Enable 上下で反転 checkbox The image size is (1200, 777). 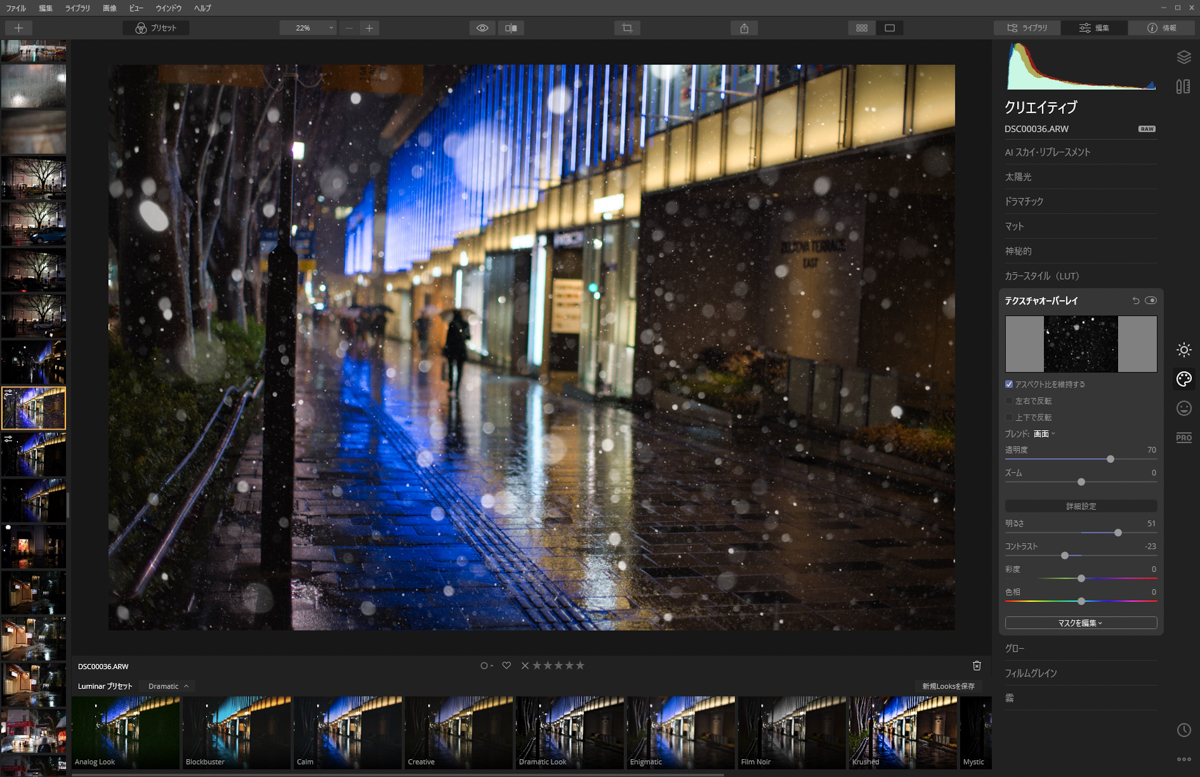point(1009,417)
